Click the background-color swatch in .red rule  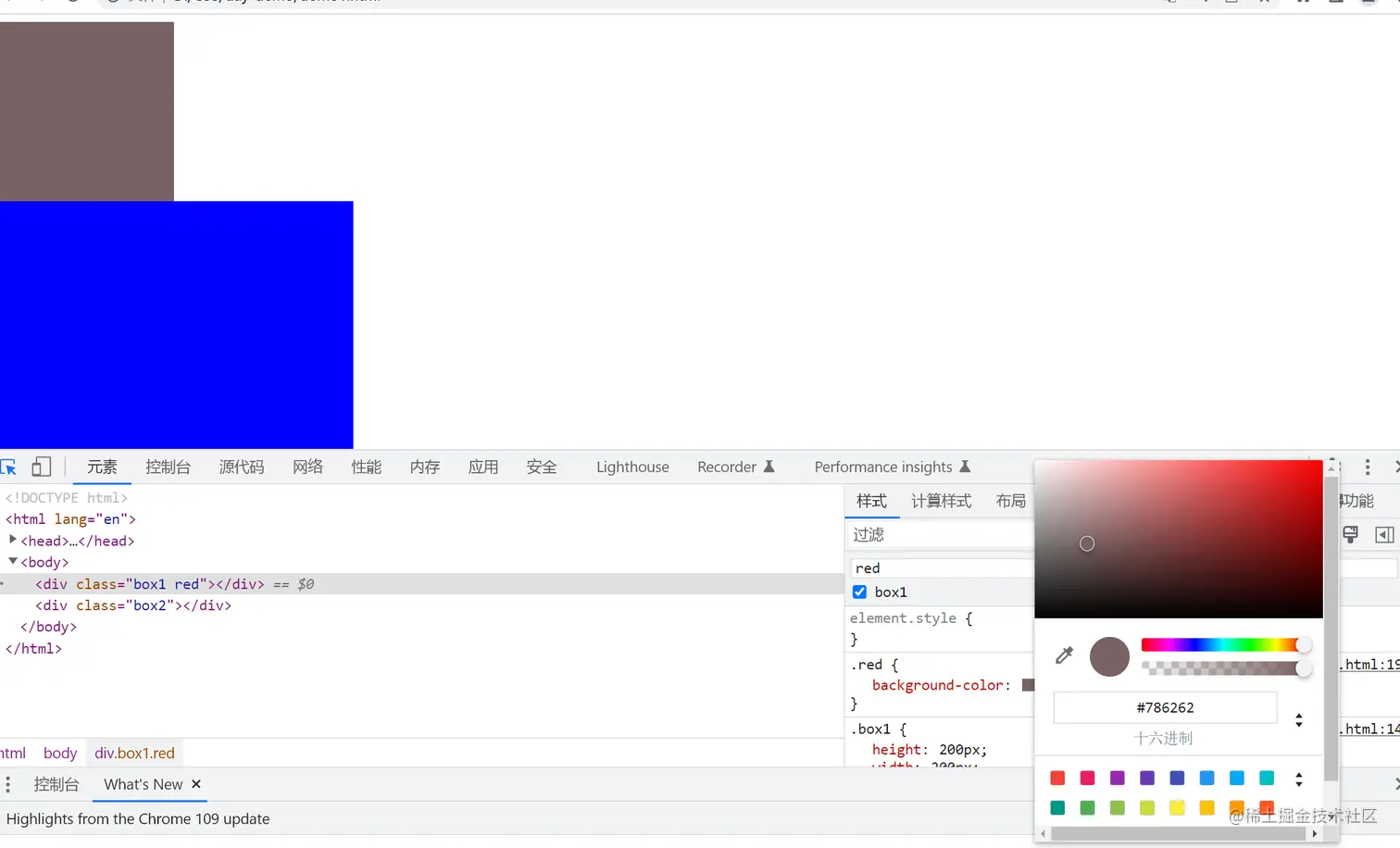(1028, 685)
